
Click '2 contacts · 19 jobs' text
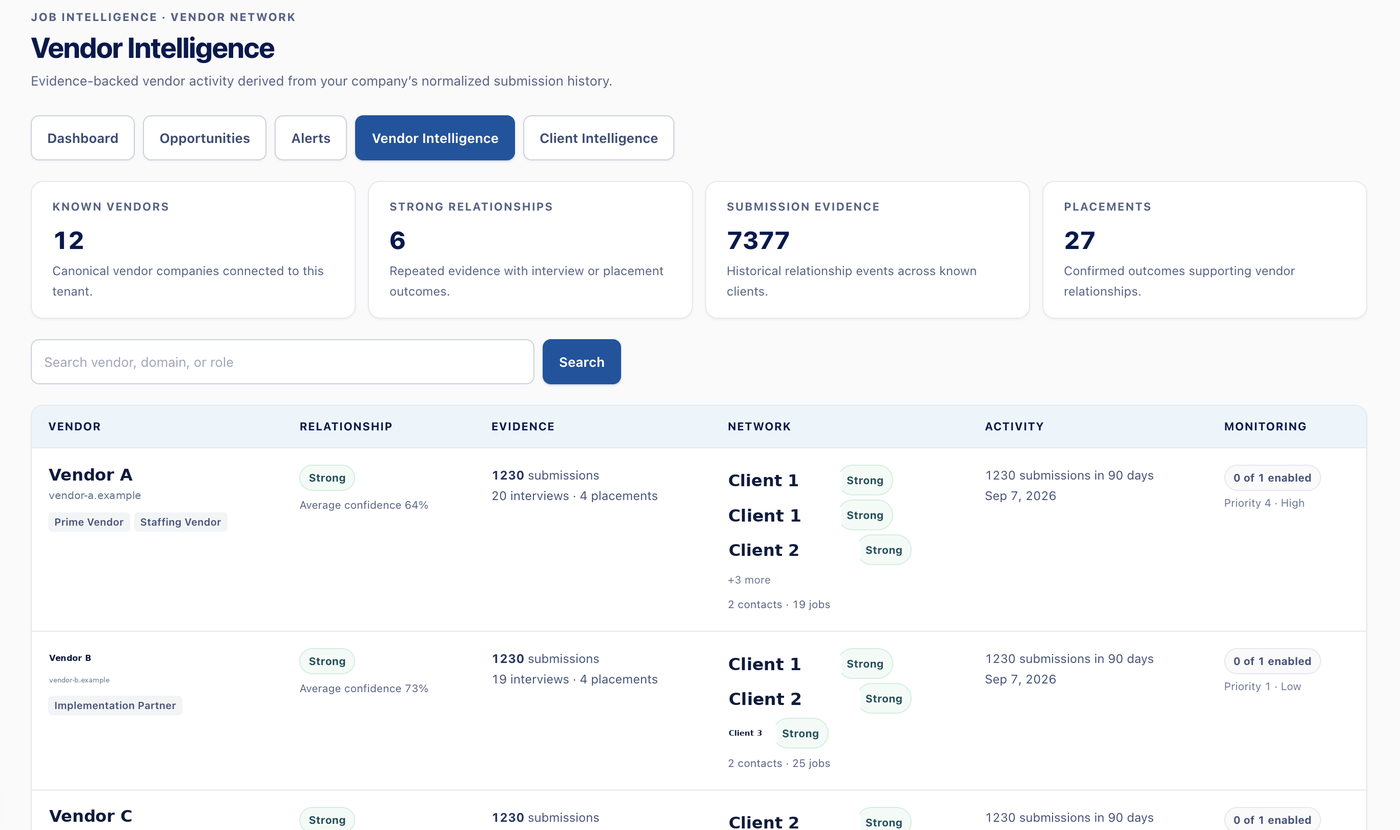point(779,604)
